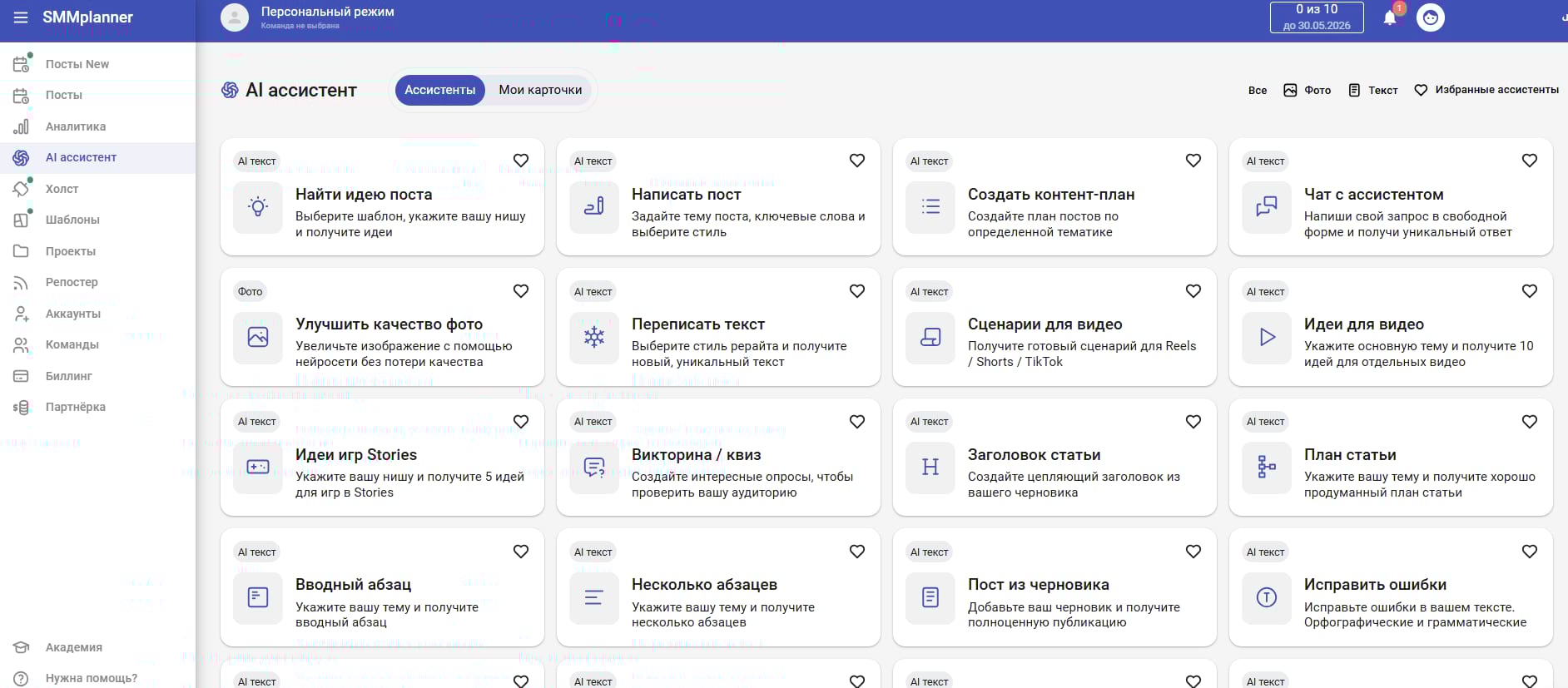Click the lines icon of Несколько абзацев
This screenshot has height=688, width=1568.
(594, 597)
